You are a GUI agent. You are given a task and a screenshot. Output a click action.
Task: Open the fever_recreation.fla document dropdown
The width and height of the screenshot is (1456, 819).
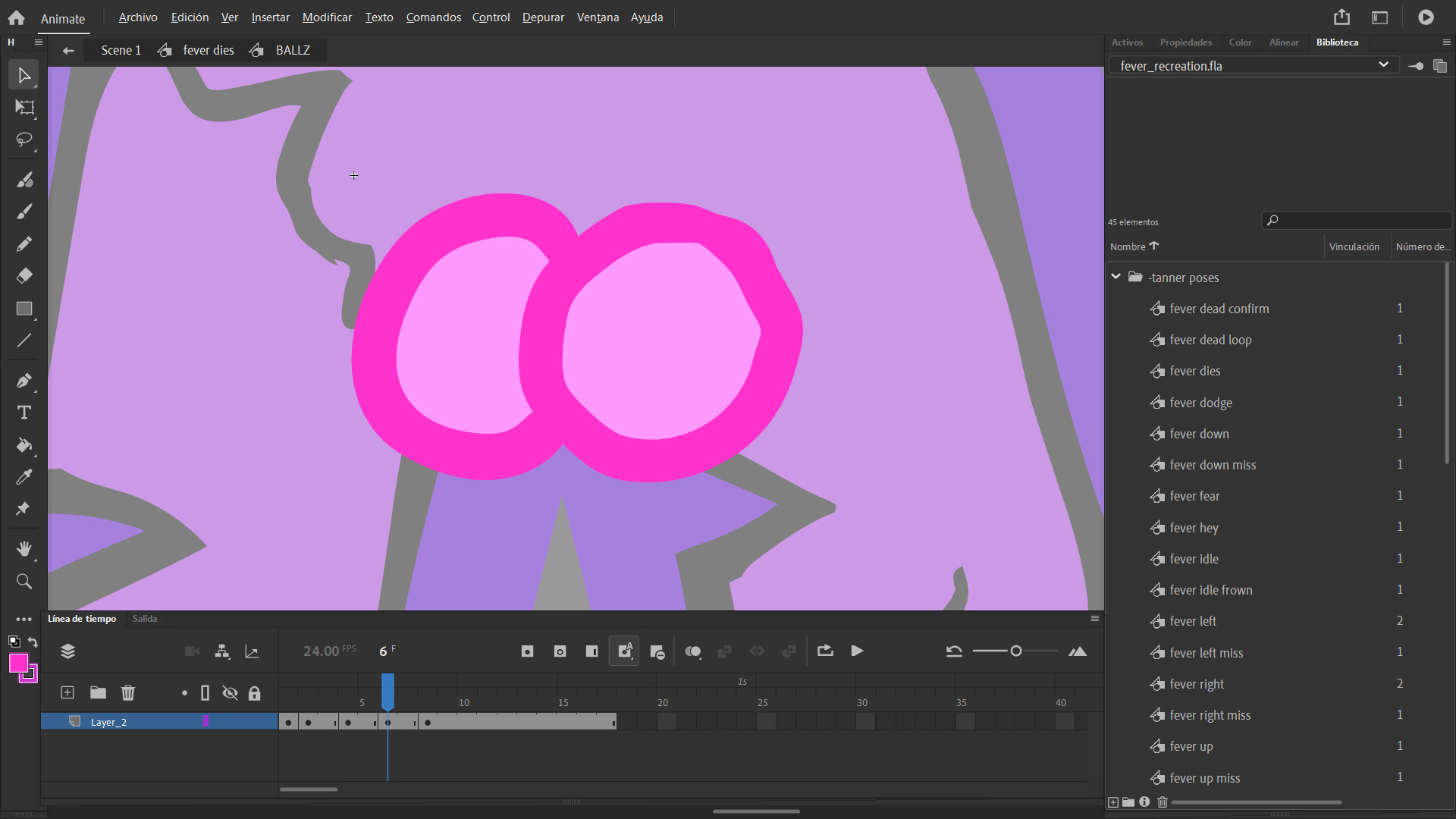coord(1382,65)
